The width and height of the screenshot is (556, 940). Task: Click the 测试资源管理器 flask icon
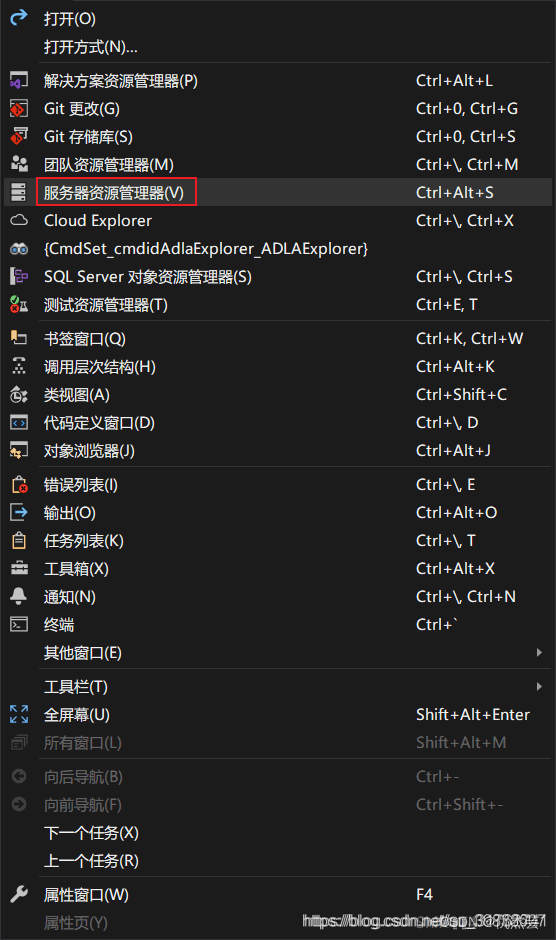pyautogui.click(x=19, y=305)
